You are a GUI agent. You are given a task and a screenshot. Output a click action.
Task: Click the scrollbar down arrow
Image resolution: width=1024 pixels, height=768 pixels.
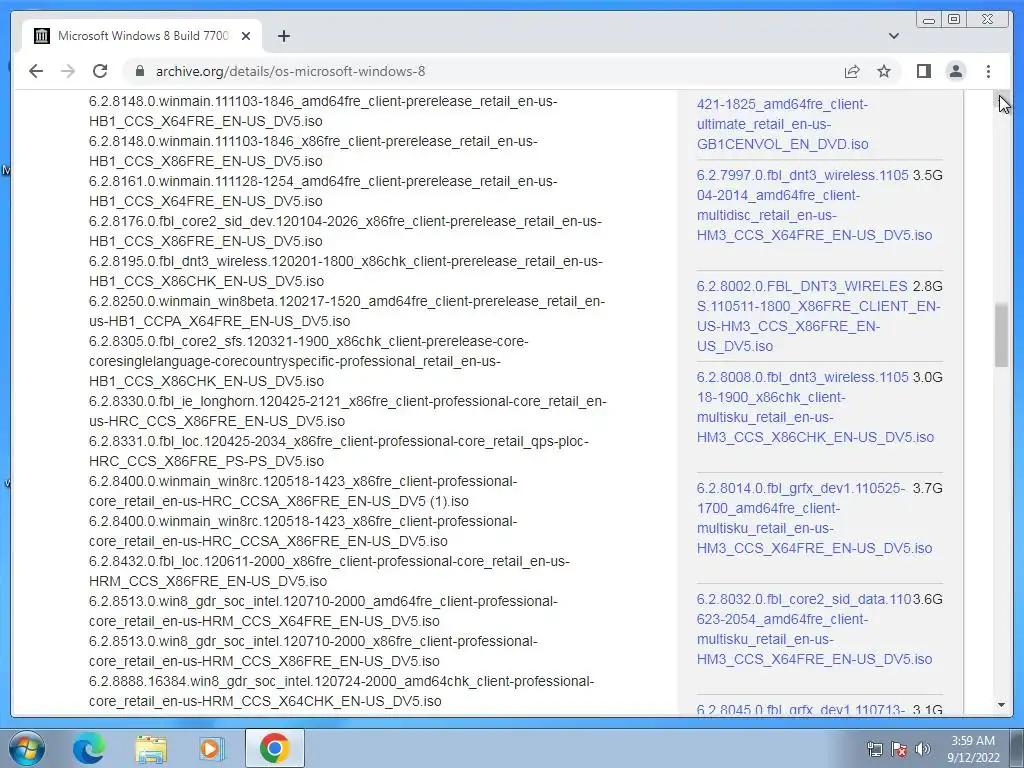point(1001,705)
